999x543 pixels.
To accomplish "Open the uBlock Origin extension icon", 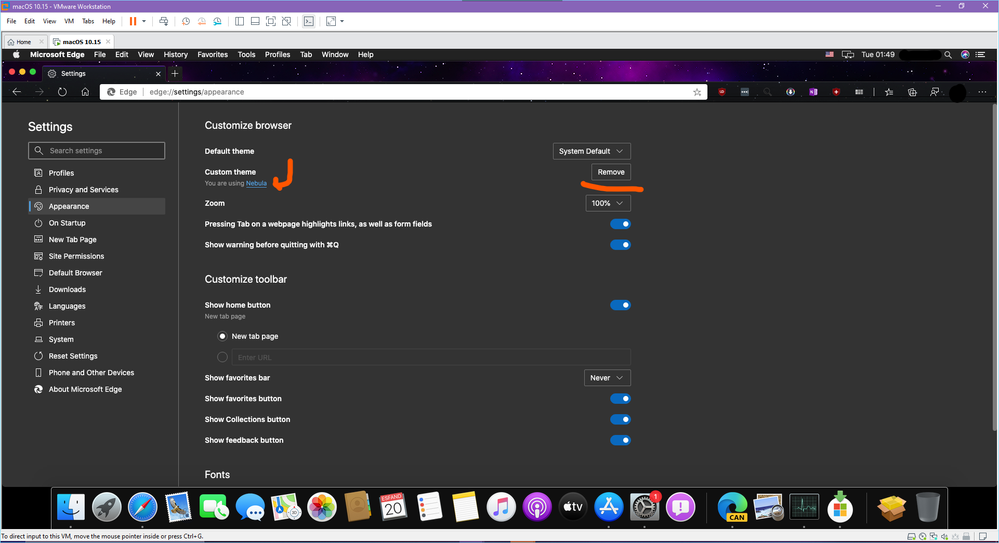I will coord(721,92).
